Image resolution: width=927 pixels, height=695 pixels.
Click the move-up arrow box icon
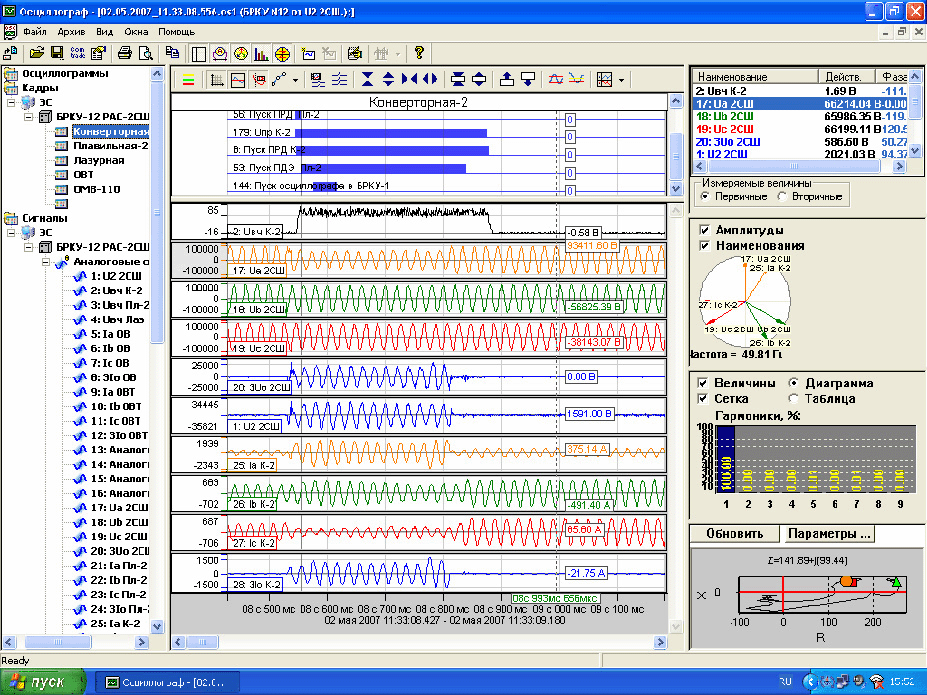[507, 79]
